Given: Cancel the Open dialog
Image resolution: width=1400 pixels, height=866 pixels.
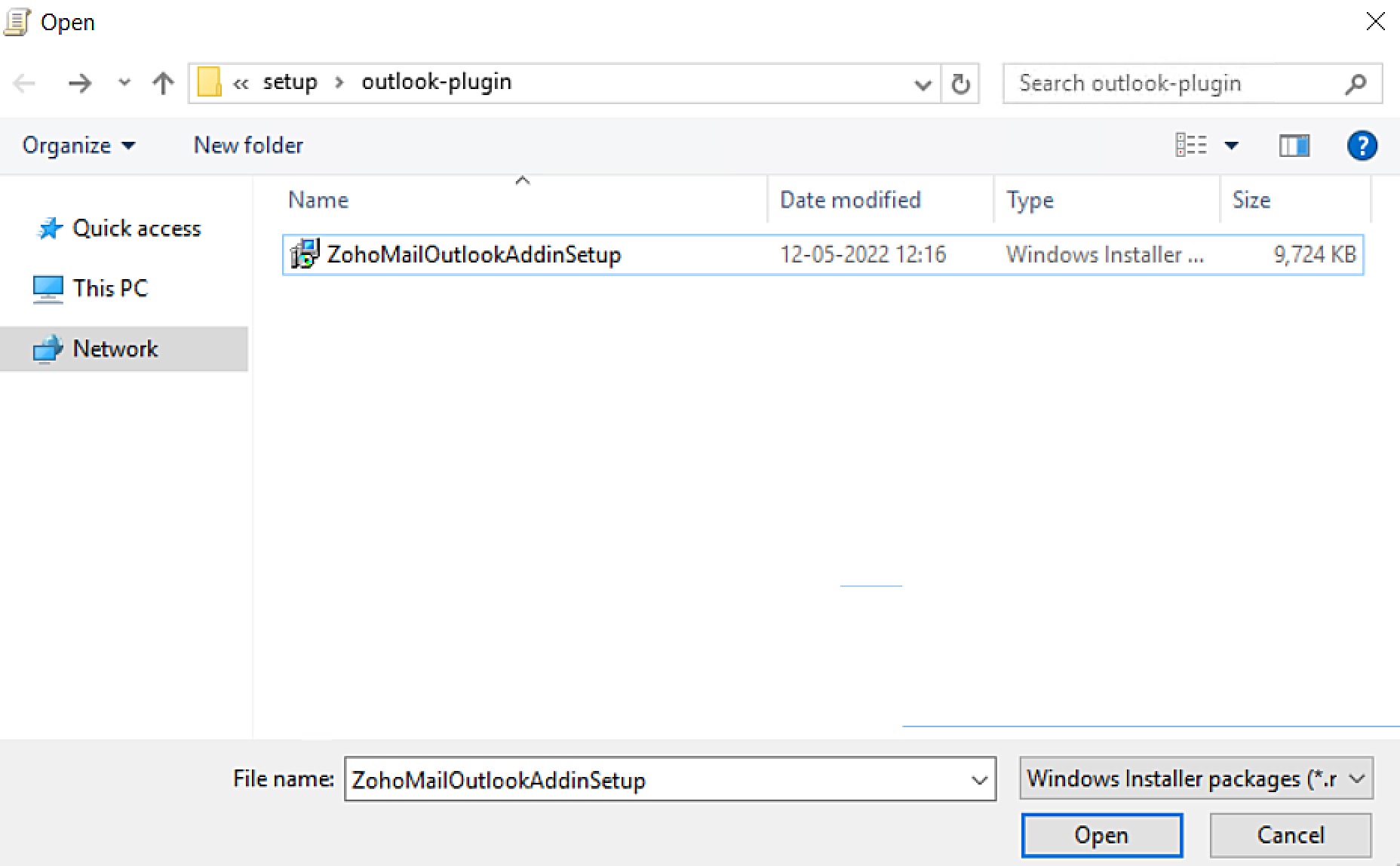Looking at the screenshot, I should [1291, 835].
